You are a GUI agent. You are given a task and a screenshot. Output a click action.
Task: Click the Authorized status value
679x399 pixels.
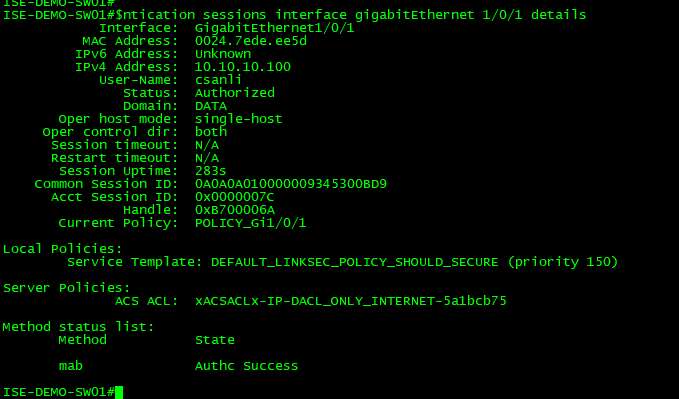click(235, 93)
